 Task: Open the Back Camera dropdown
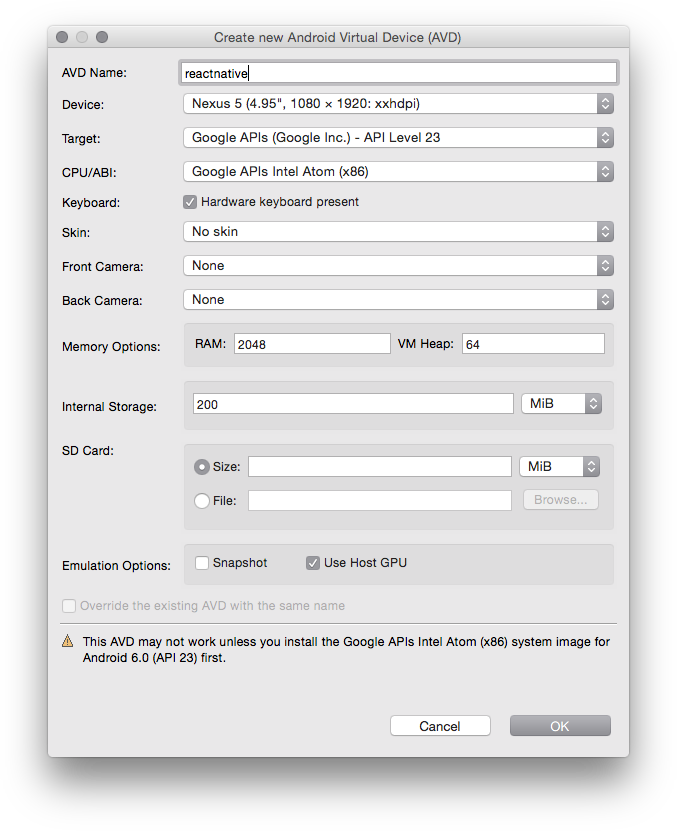[398, 300]
